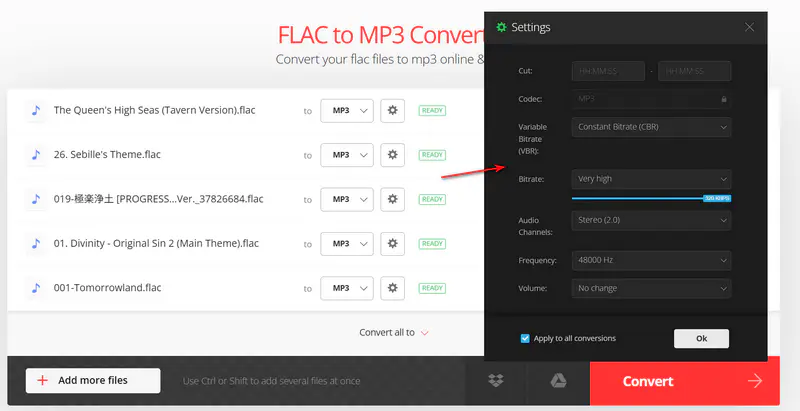Click music note icon of 001-Tomorrowland
This screenshot has height=411, width=800.
coord(36,288)
